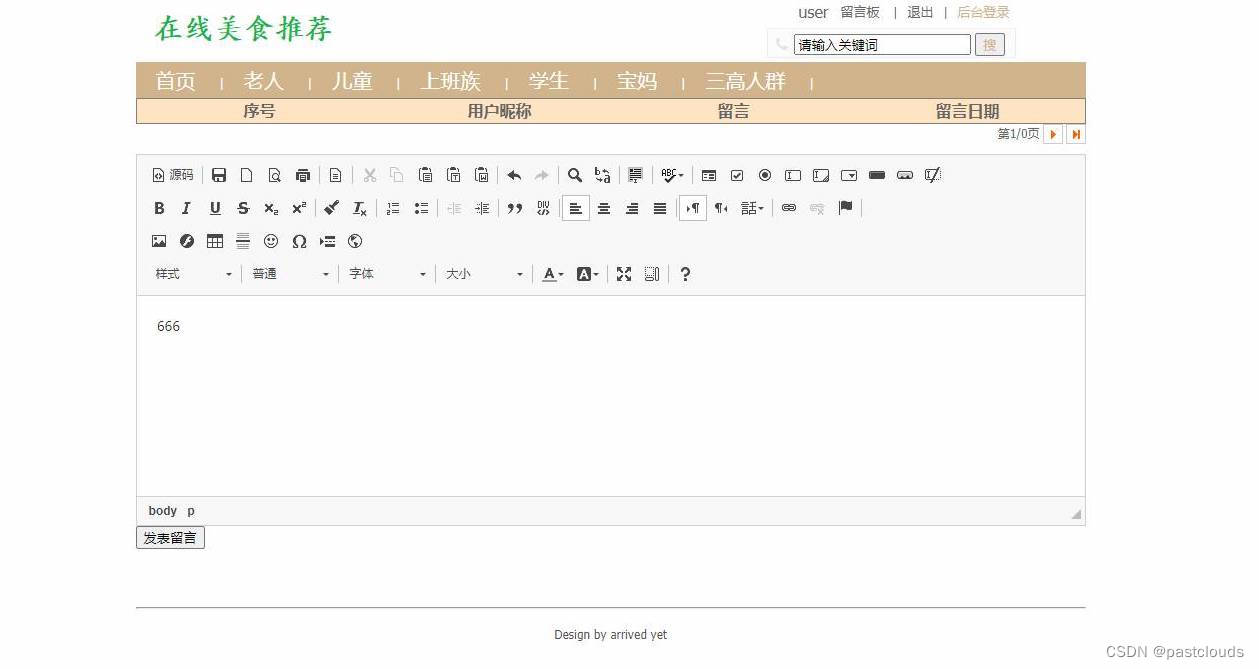
Task: Open the Templates icon
Action: pos(336,175)
